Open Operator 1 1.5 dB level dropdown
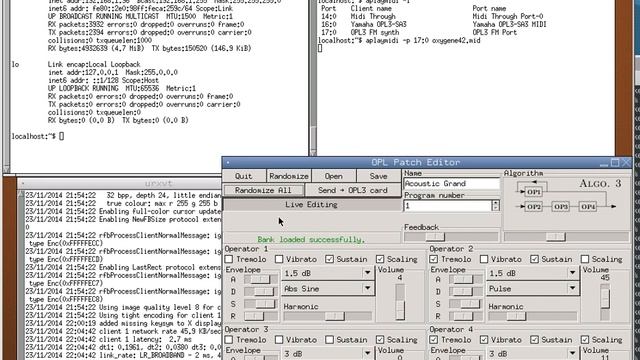This screenshot has width=640, height=360. coord(328,273)
